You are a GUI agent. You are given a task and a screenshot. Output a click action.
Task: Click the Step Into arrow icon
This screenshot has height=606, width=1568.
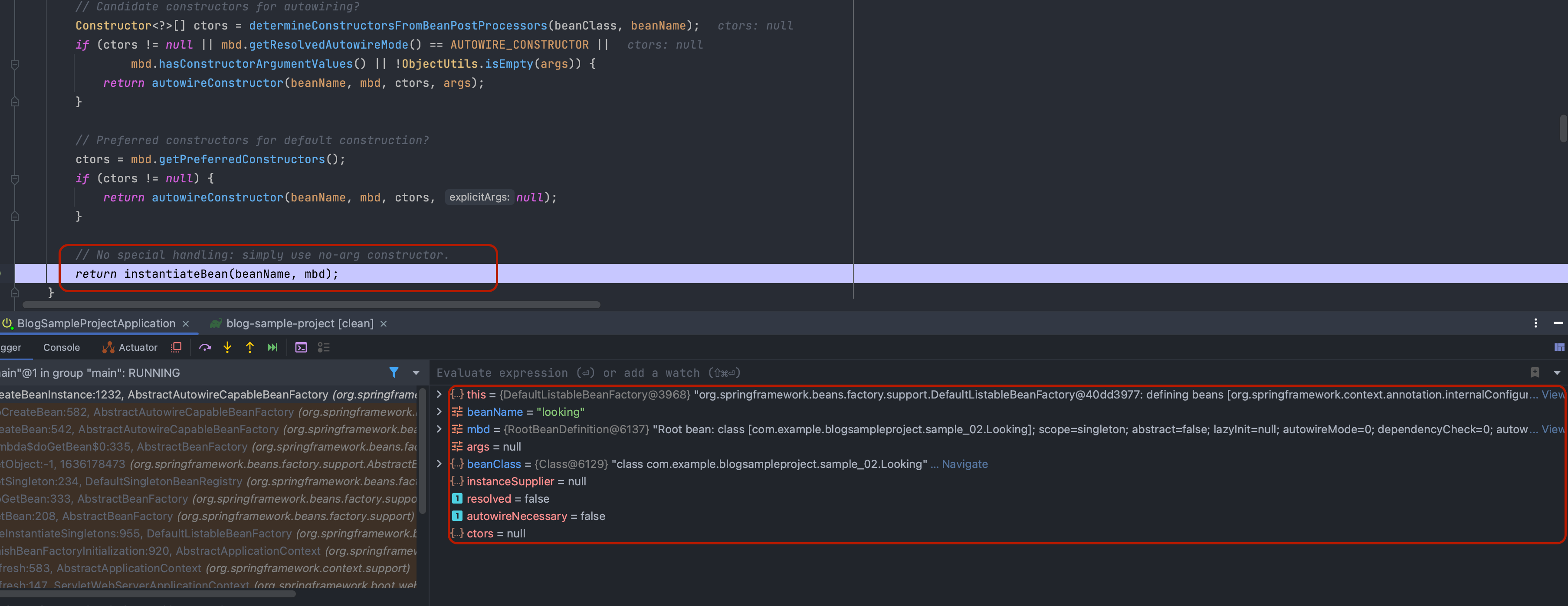point(227,347)
